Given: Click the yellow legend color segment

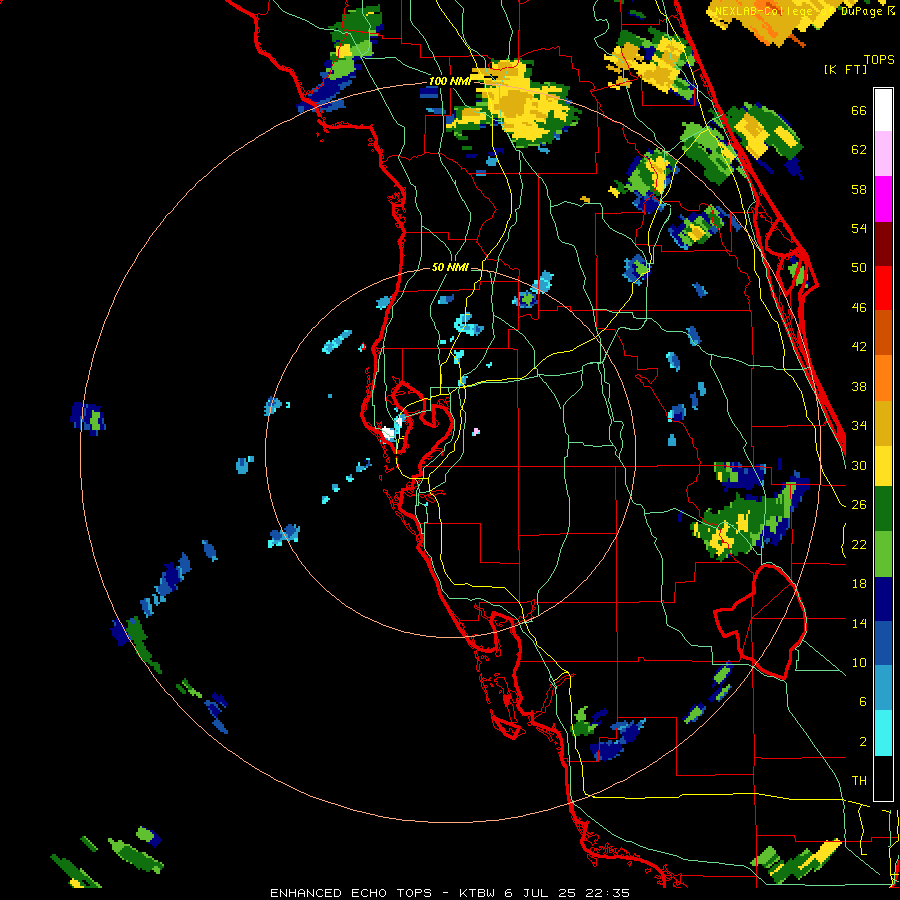Looking at the screenshot, I should (883, 466).
